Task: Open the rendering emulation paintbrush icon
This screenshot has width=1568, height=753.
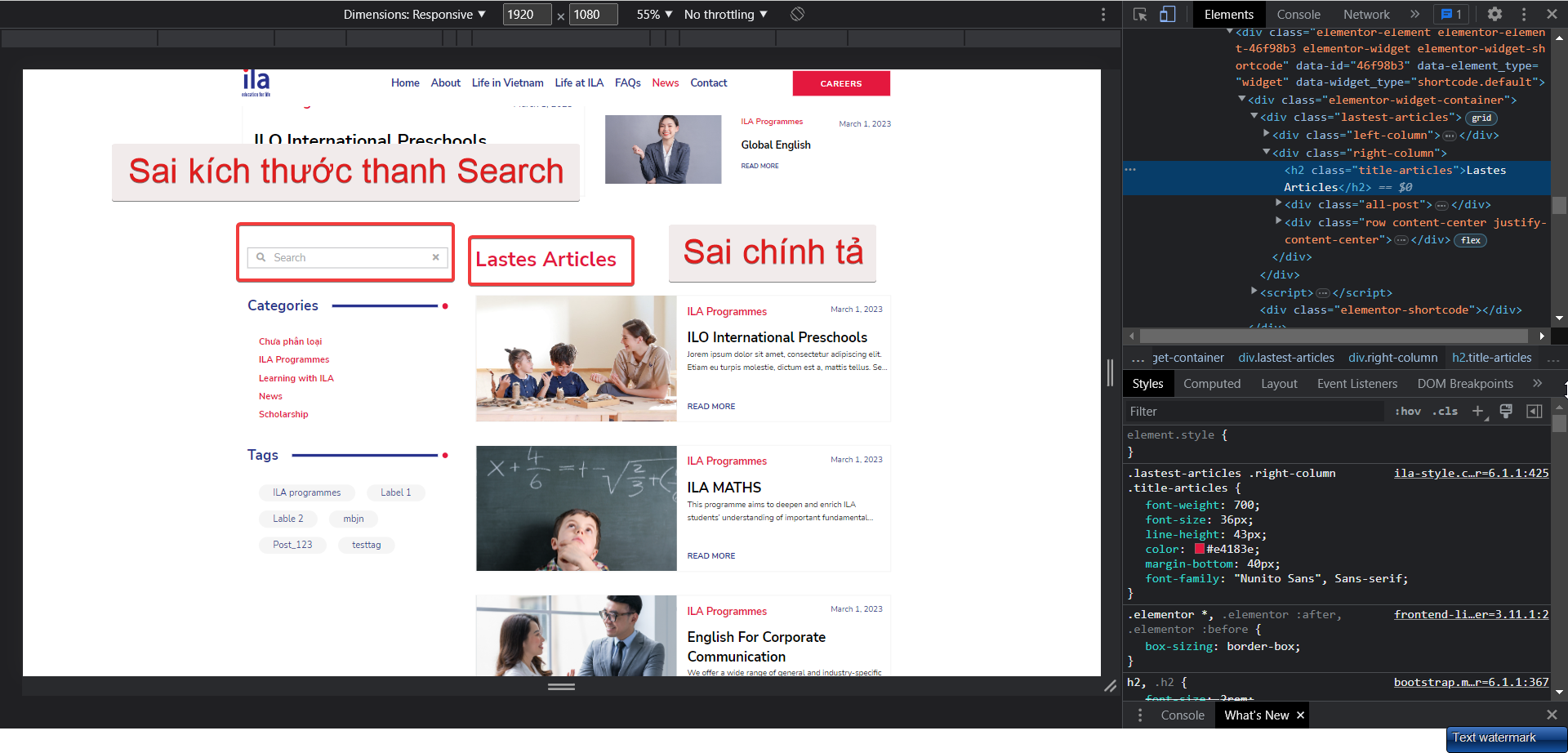Action: point(1507,412)
